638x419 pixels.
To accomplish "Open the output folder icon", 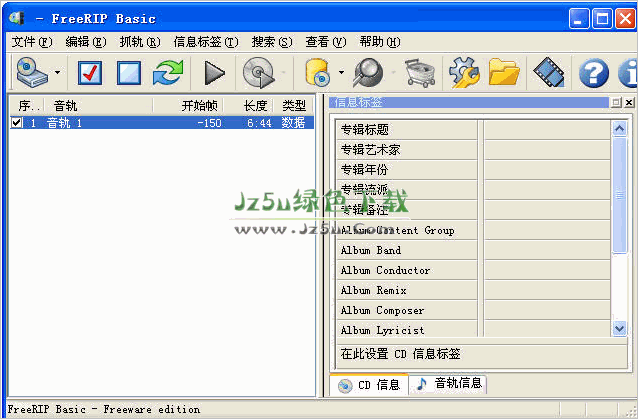I will point(504,72).
